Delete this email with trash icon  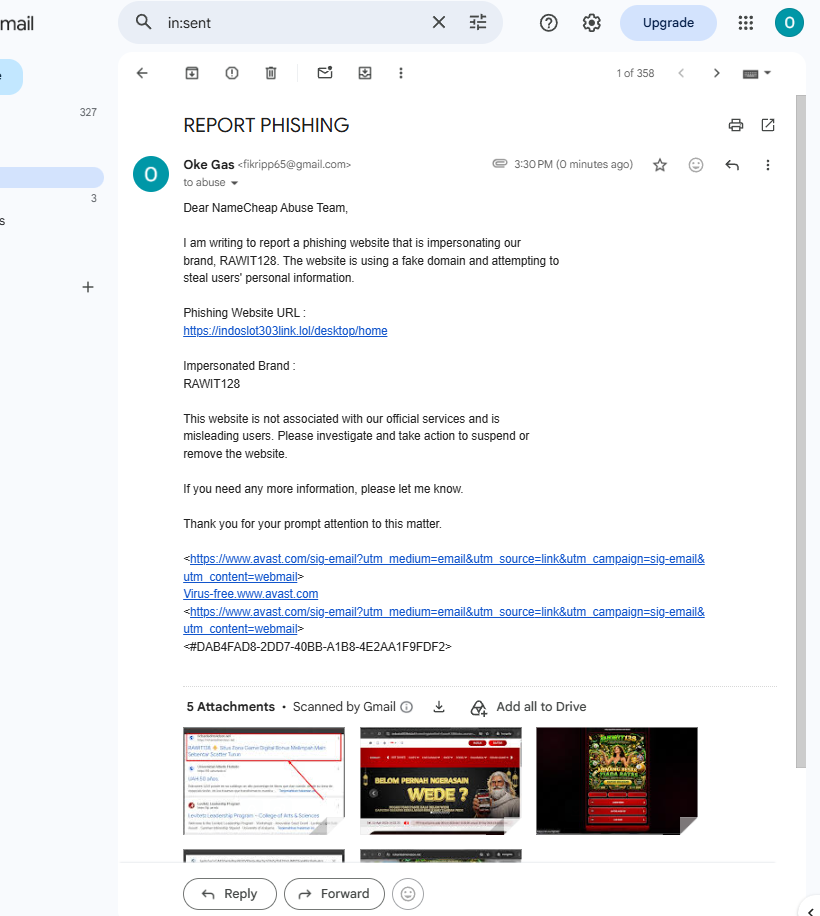pyautogui.click(x=271, y=73)
